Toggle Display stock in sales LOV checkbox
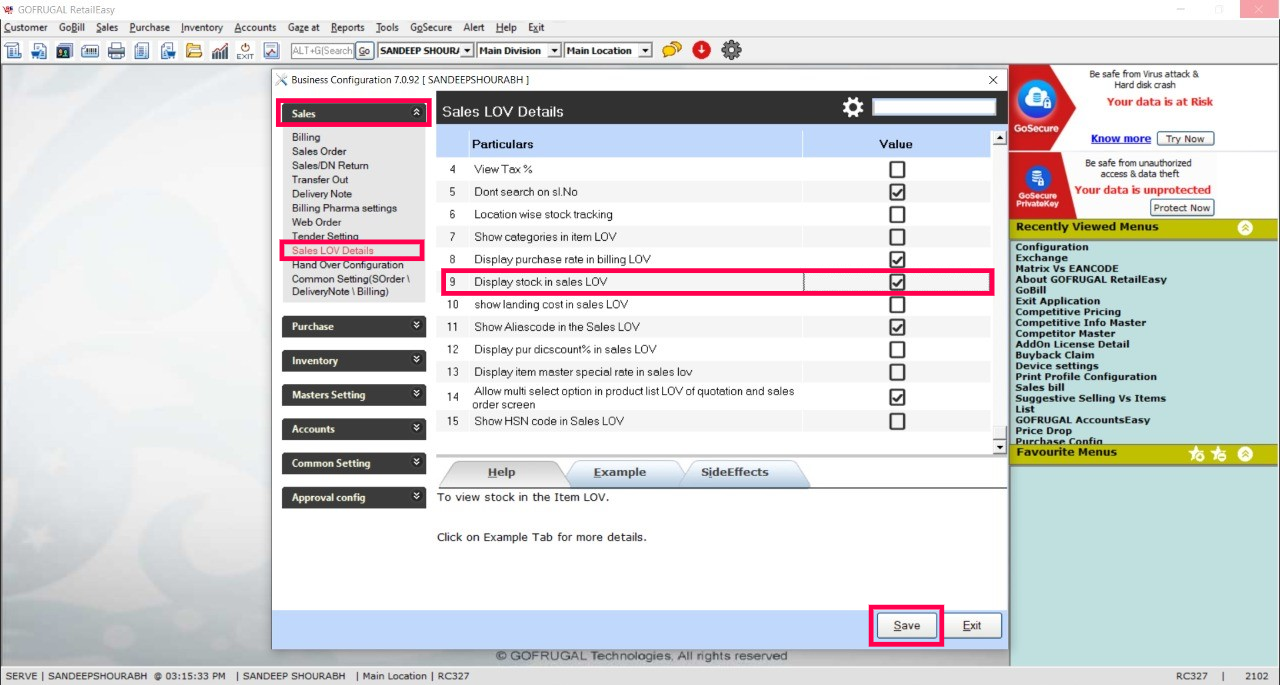1280x685 pixels. (x=897, y=282)
